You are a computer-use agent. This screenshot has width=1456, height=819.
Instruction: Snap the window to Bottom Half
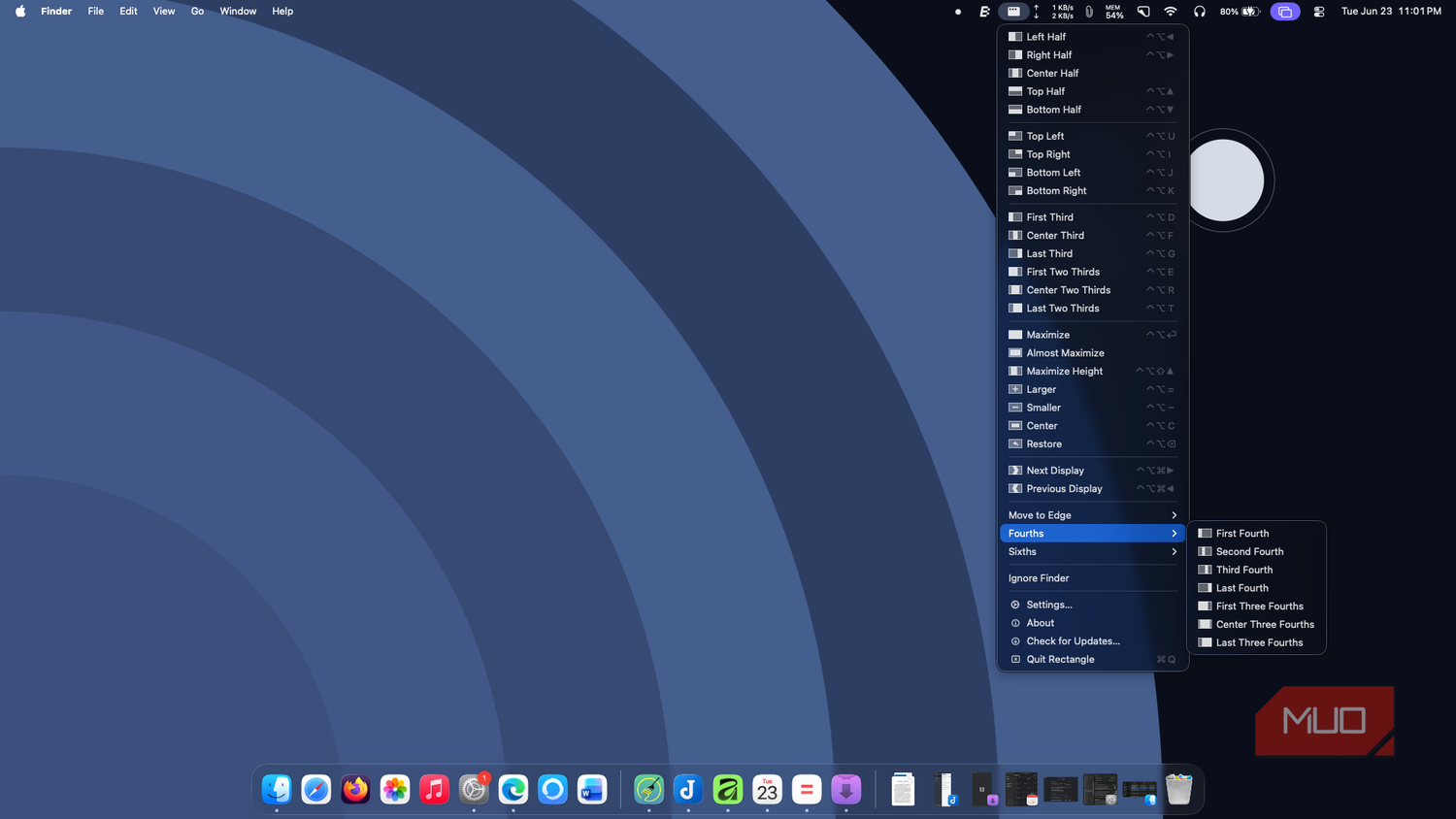[x=1093, y=110]
